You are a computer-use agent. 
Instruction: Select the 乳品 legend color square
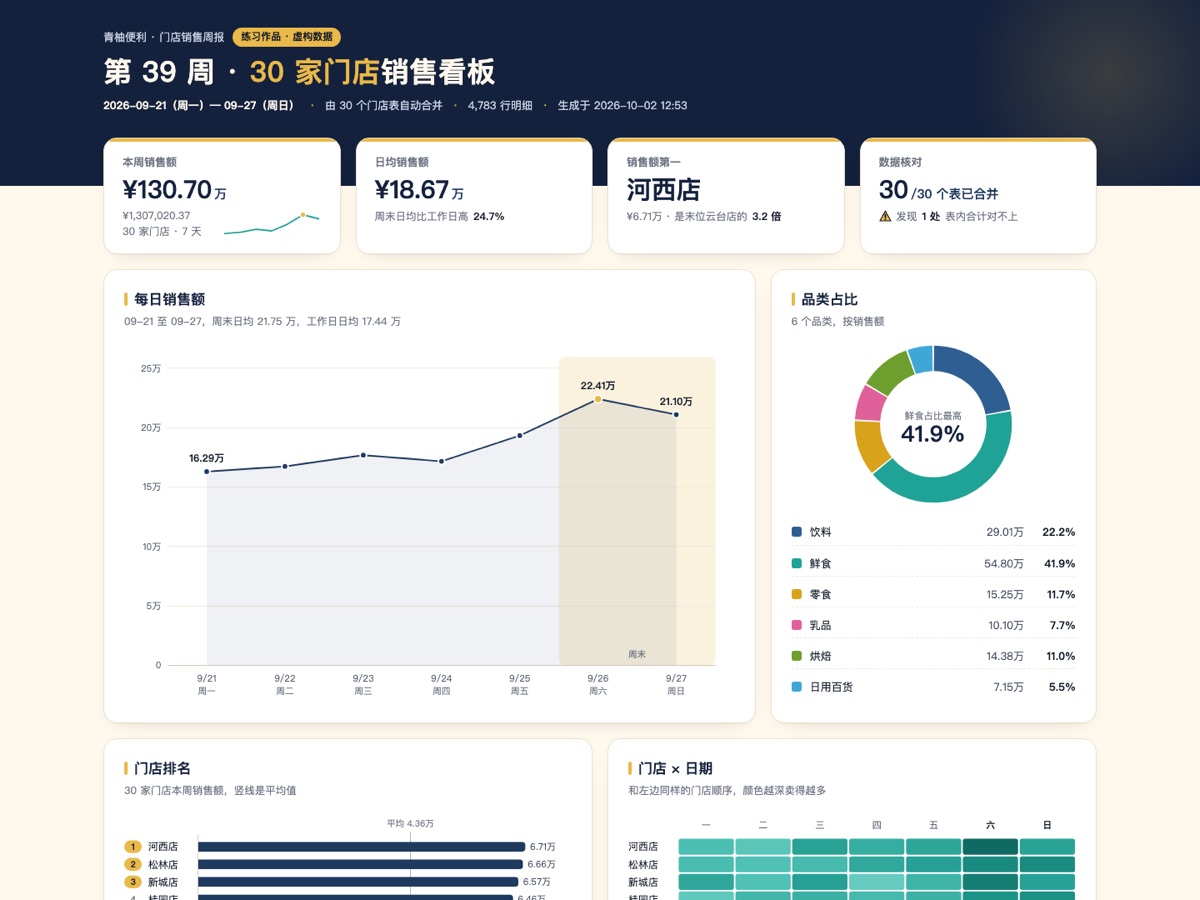point(797,625)
